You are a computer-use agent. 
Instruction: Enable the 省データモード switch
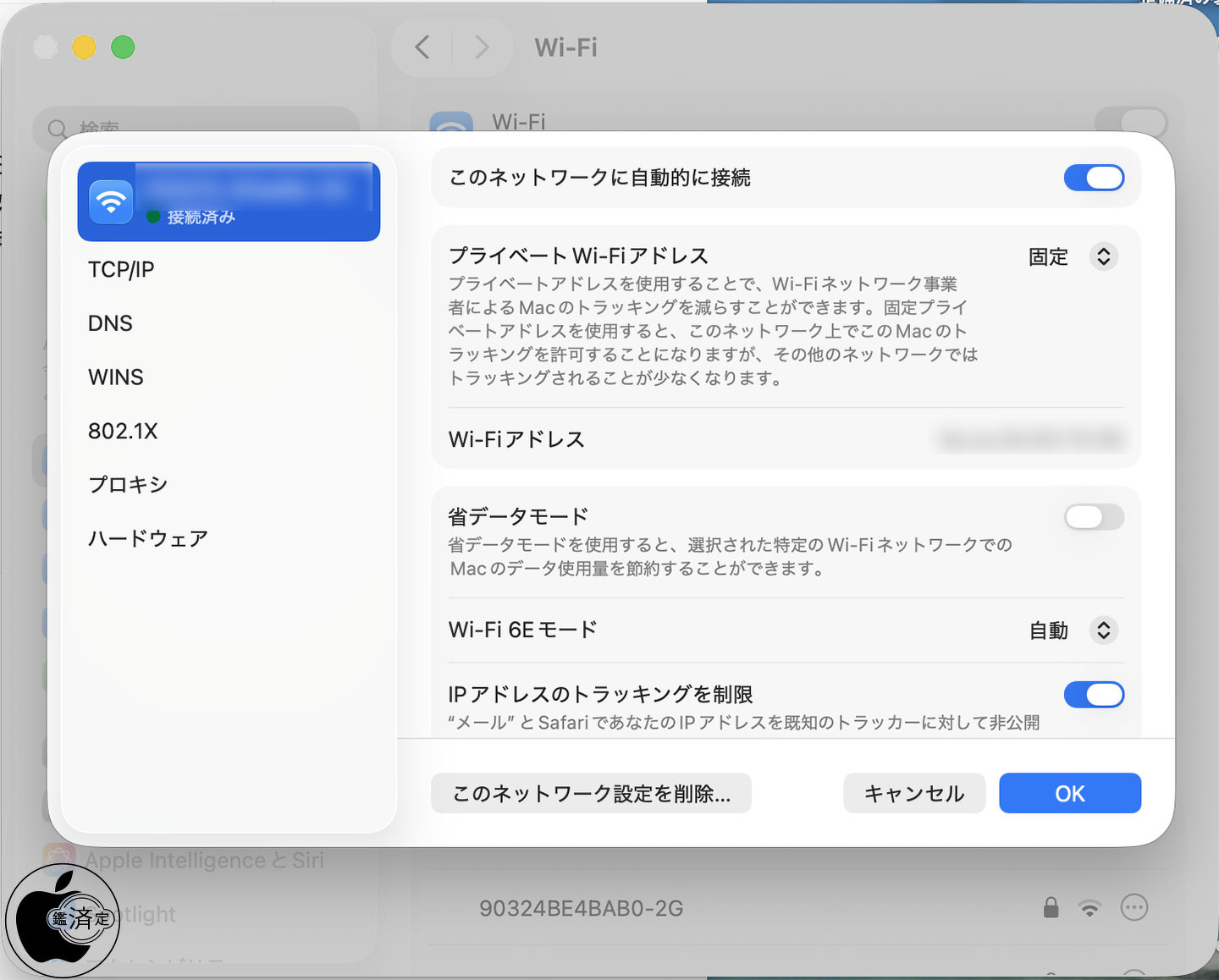(1094, 516)
